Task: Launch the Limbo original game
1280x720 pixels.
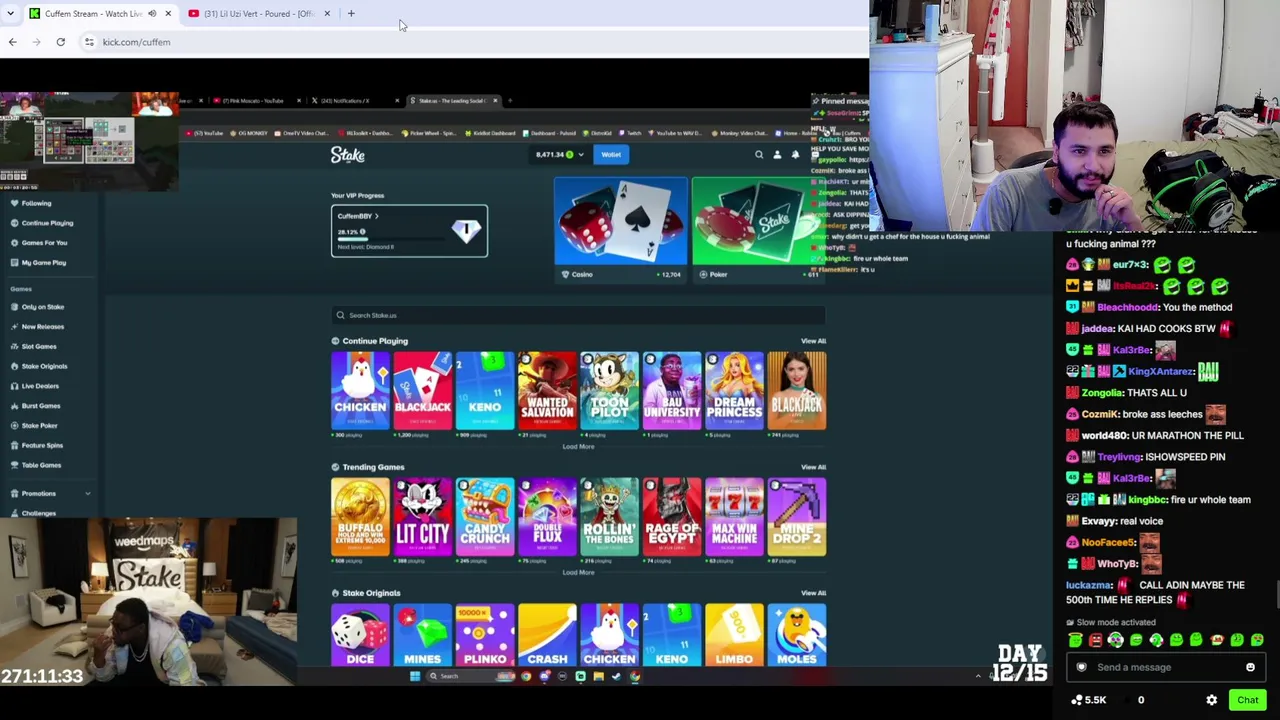Action: pyautogui.click(x=734, y=635)
